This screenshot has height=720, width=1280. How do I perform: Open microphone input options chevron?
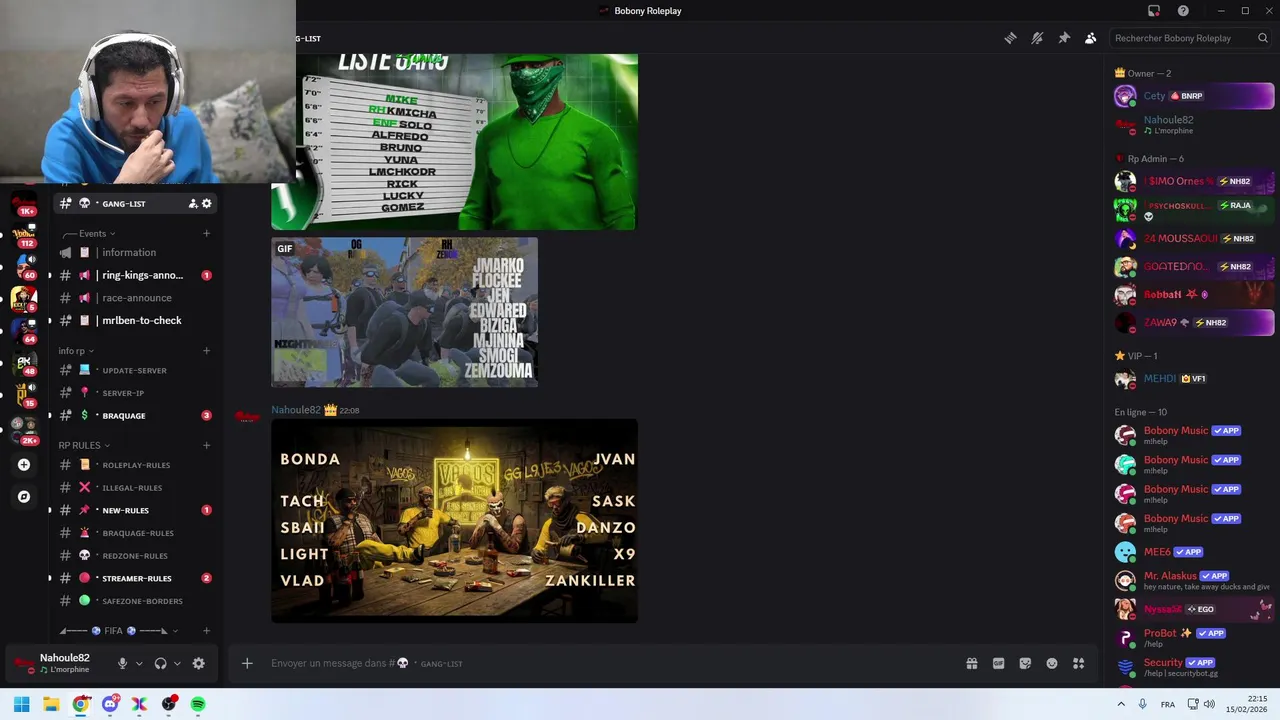pos(139,663)
